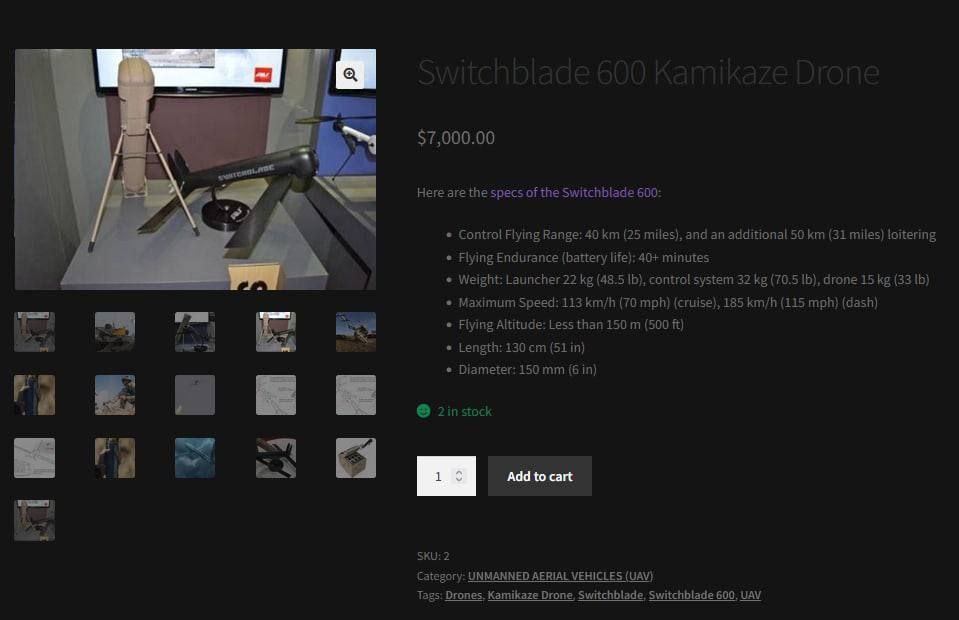Select the first thumbnail in the gallery

(x=34, y=332)
